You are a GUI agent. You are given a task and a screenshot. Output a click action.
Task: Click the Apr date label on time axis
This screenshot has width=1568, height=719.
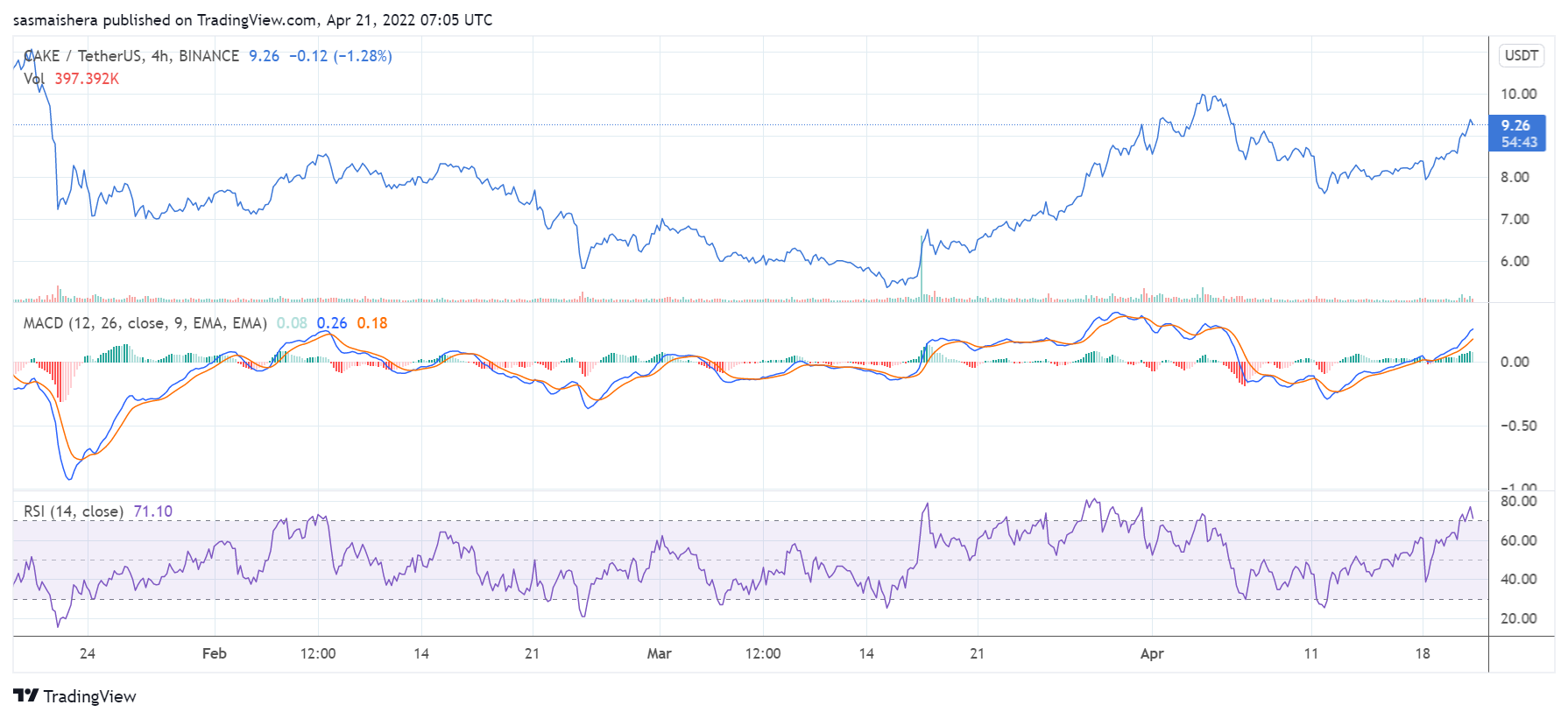[x=1152, y=653]
